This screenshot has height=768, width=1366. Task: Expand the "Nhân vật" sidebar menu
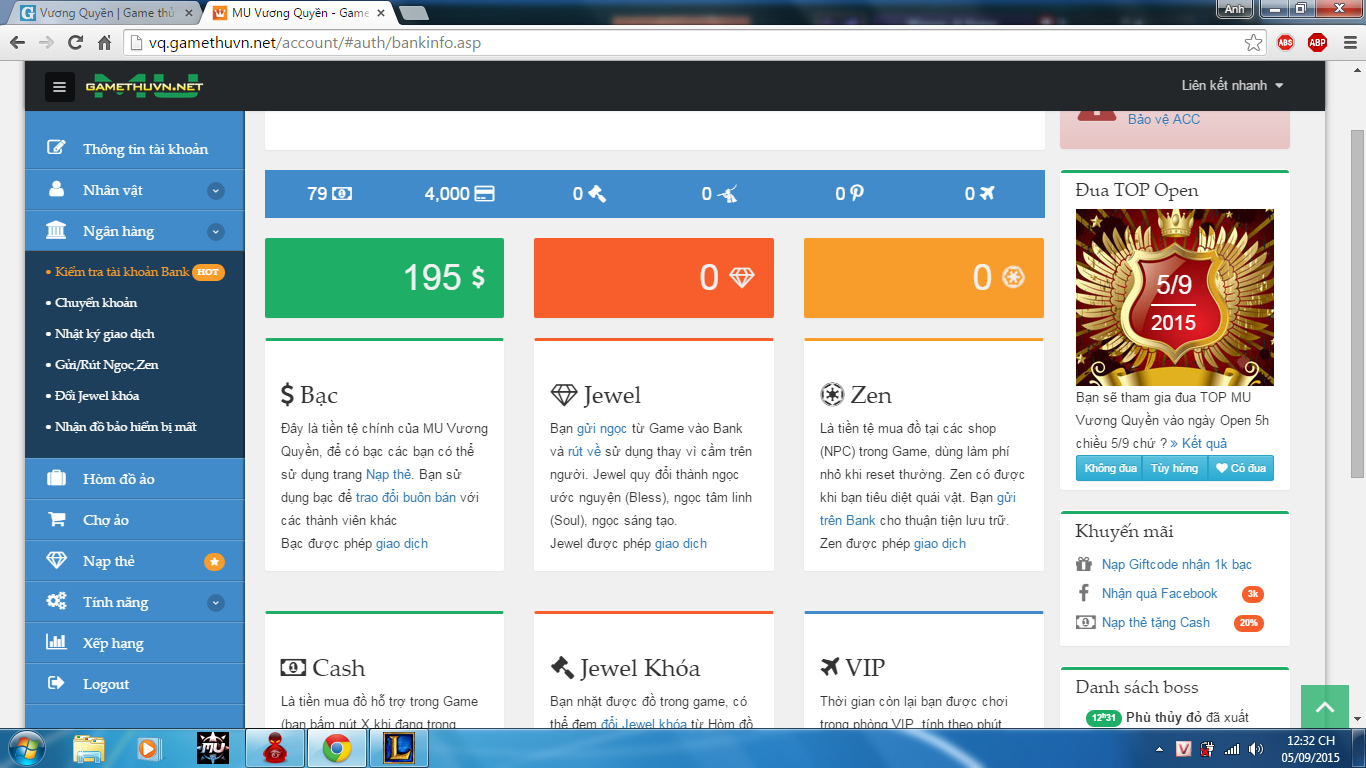tap(215, 191)
